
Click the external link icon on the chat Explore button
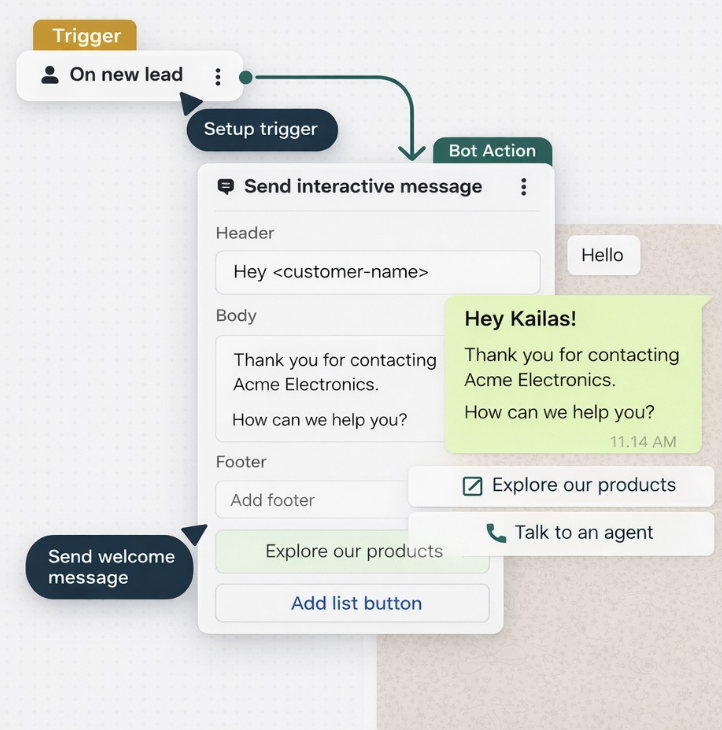click(x=472, y=486)
